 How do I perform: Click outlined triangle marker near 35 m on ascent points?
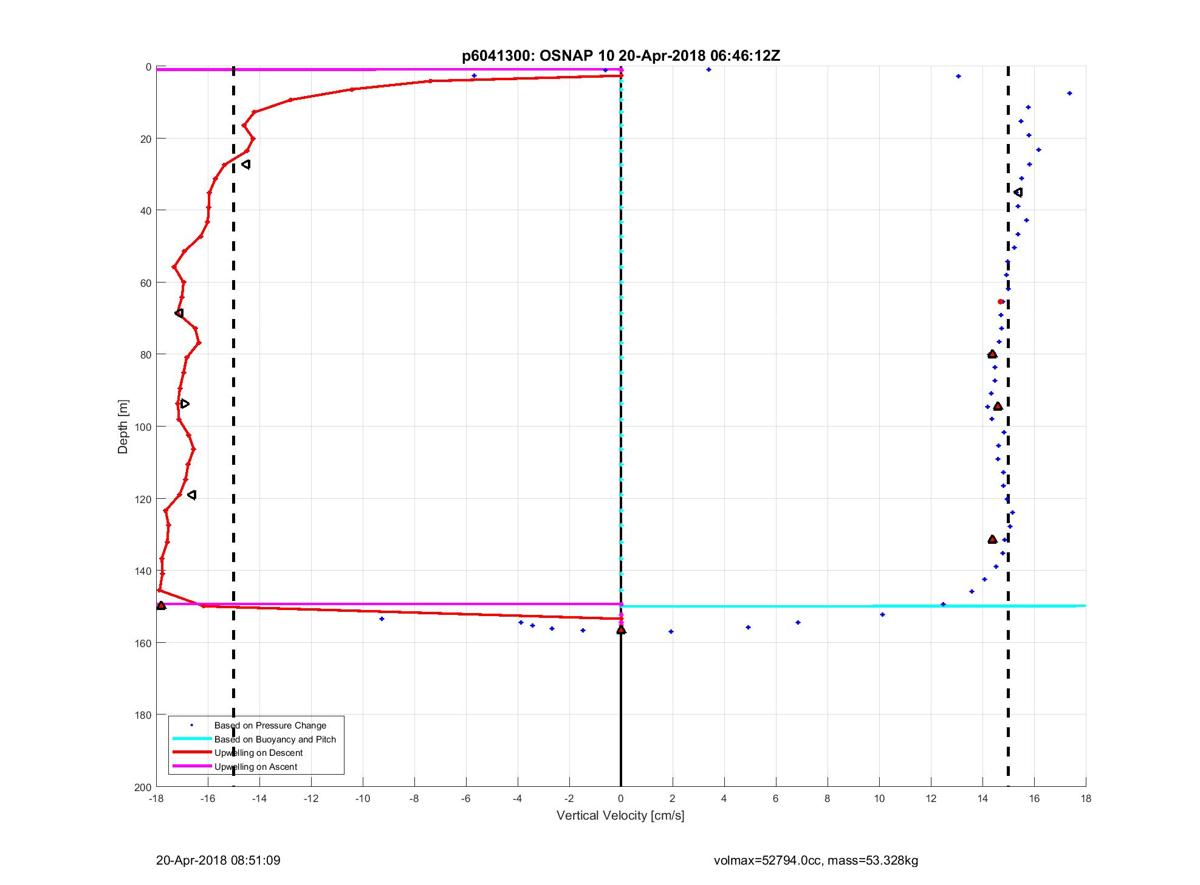point(1018,192)
